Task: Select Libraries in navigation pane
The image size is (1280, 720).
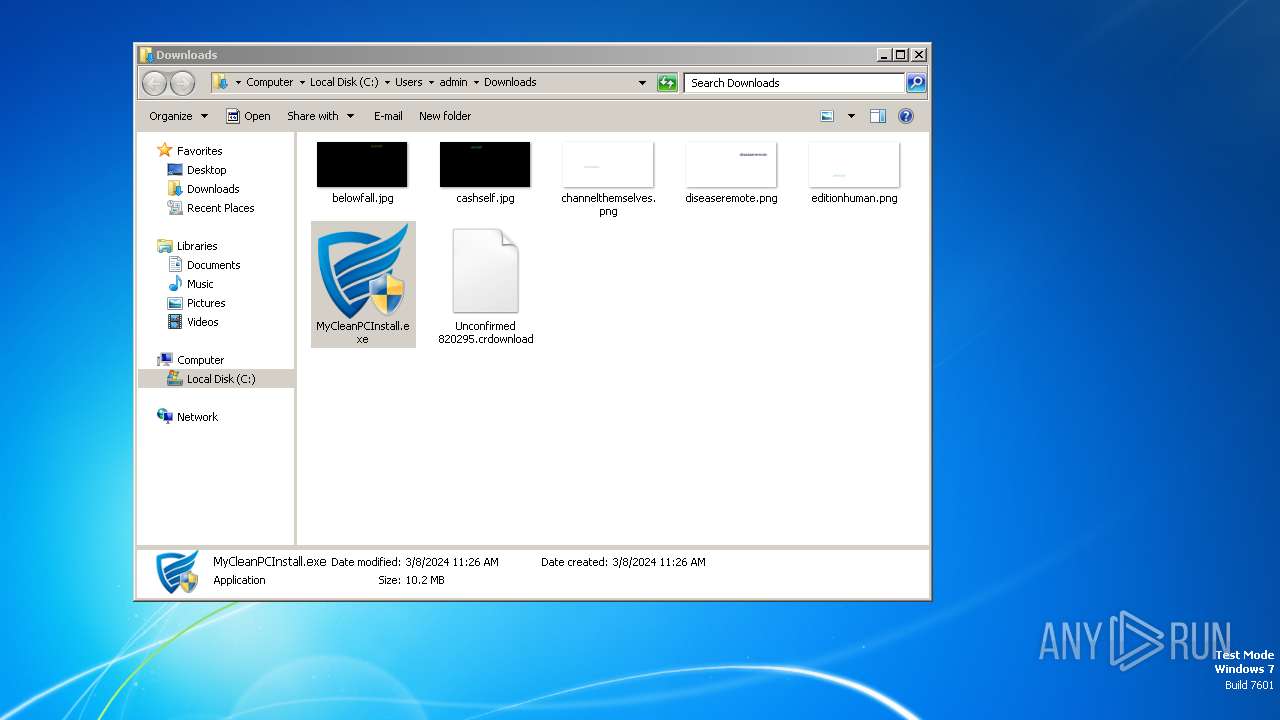Action: [197, 246]
